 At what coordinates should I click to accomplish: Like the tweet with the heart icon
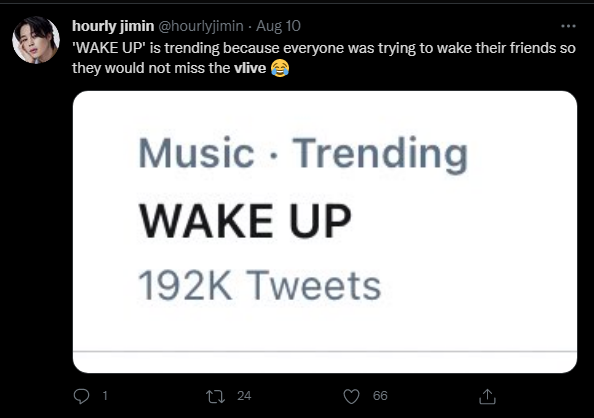pyautogui.click(x=351, y=396)
